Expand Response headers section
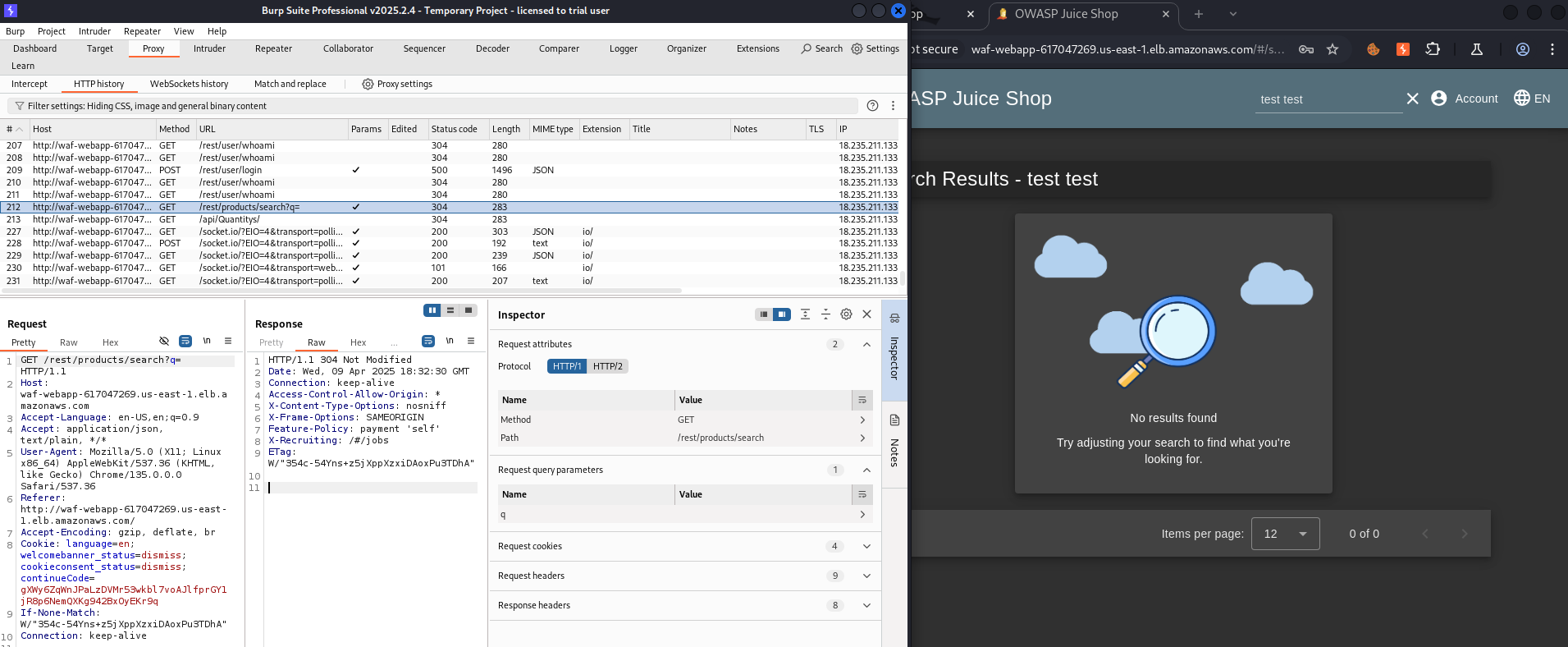Viewport: 1568px width, 647px height. click(866, 605)
